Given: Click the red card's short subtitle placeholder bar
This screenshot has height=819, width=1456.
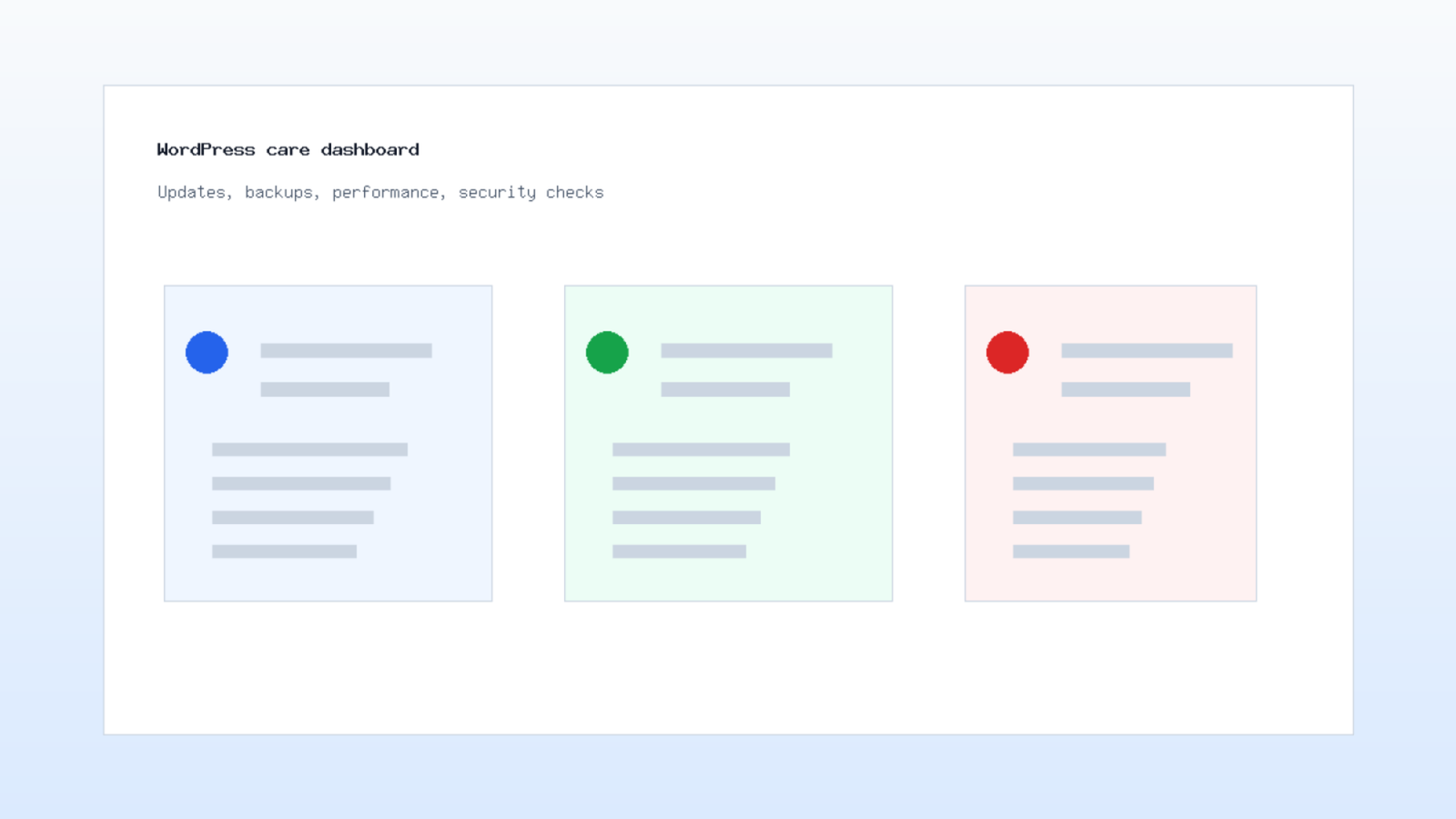Looking at the screenshot, I should (x=1126, y=389).
